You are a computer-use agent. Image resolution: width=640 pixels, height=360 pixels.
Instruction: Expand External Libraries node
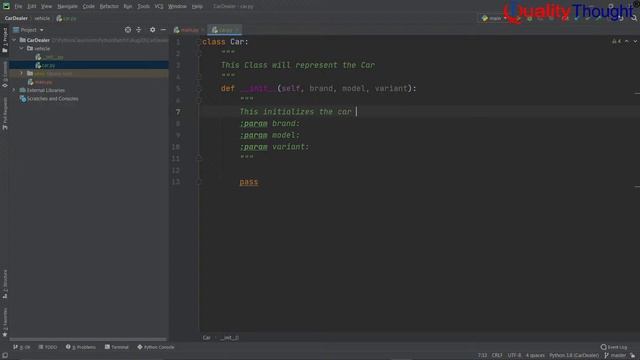pyautogui.click(x=15, y=90)
